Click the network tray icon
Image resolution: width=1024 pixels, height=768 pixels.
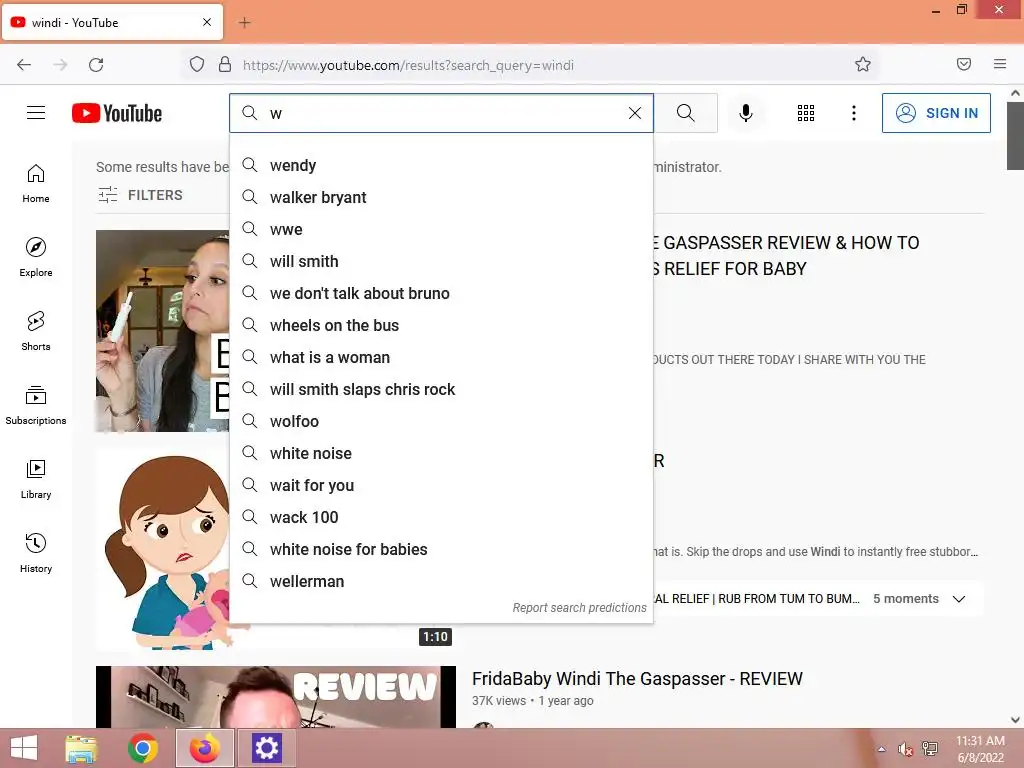[930, 749]
